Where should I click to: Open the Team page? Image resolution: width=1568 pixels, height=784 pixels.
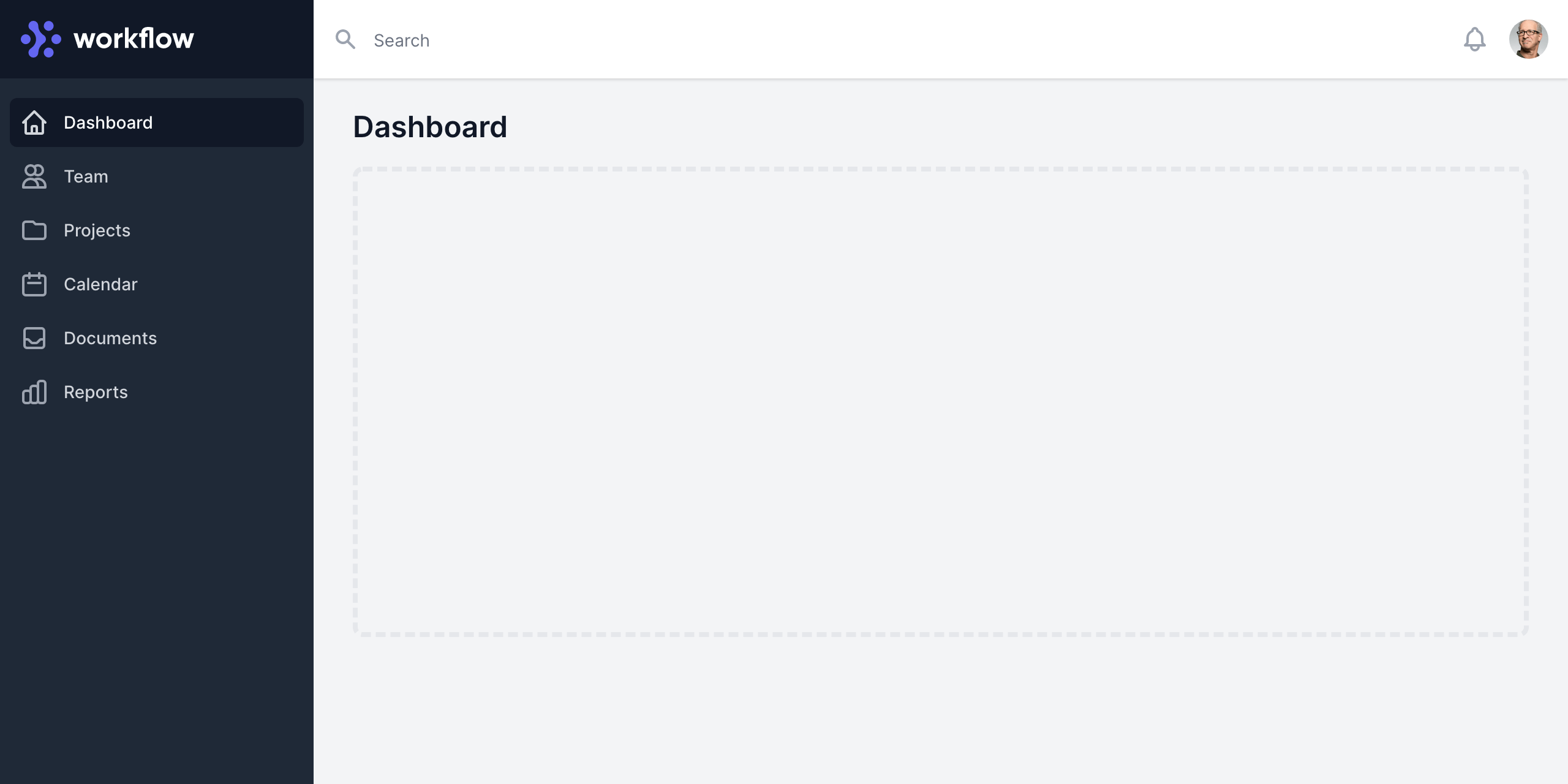point(86,176)
